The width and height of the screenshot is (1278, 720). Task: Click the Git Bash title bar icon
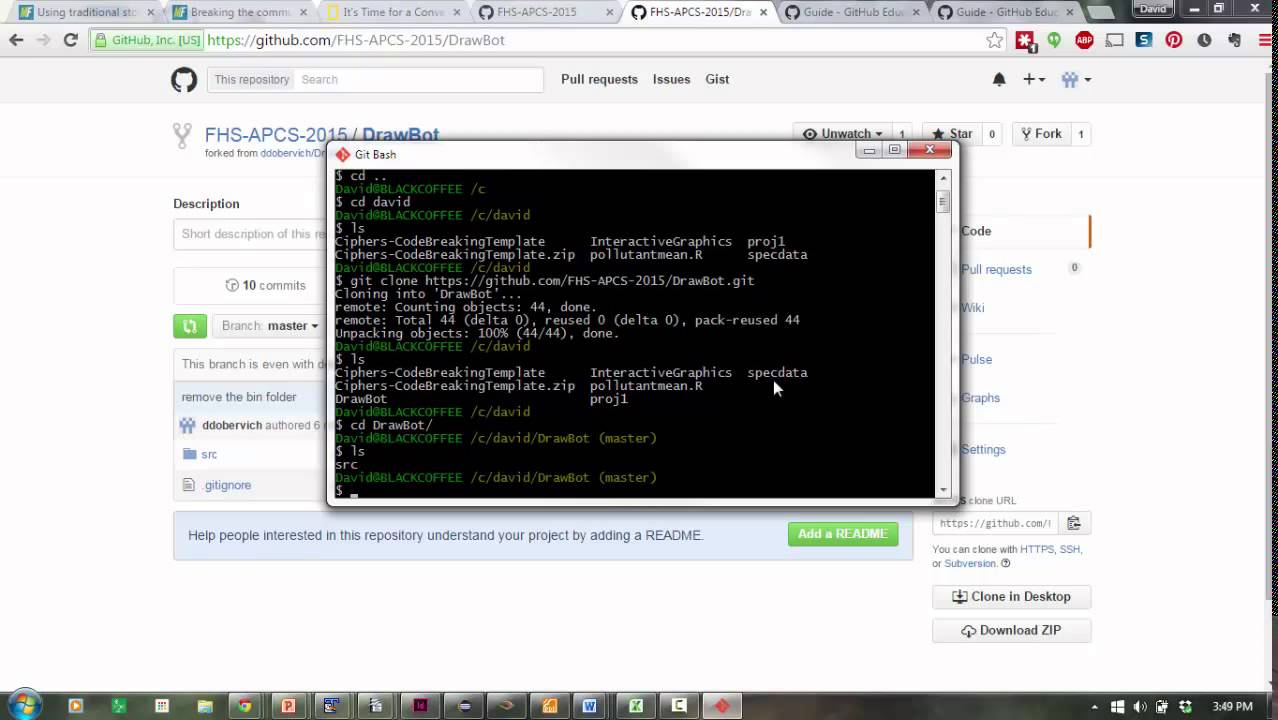[343, 154]
